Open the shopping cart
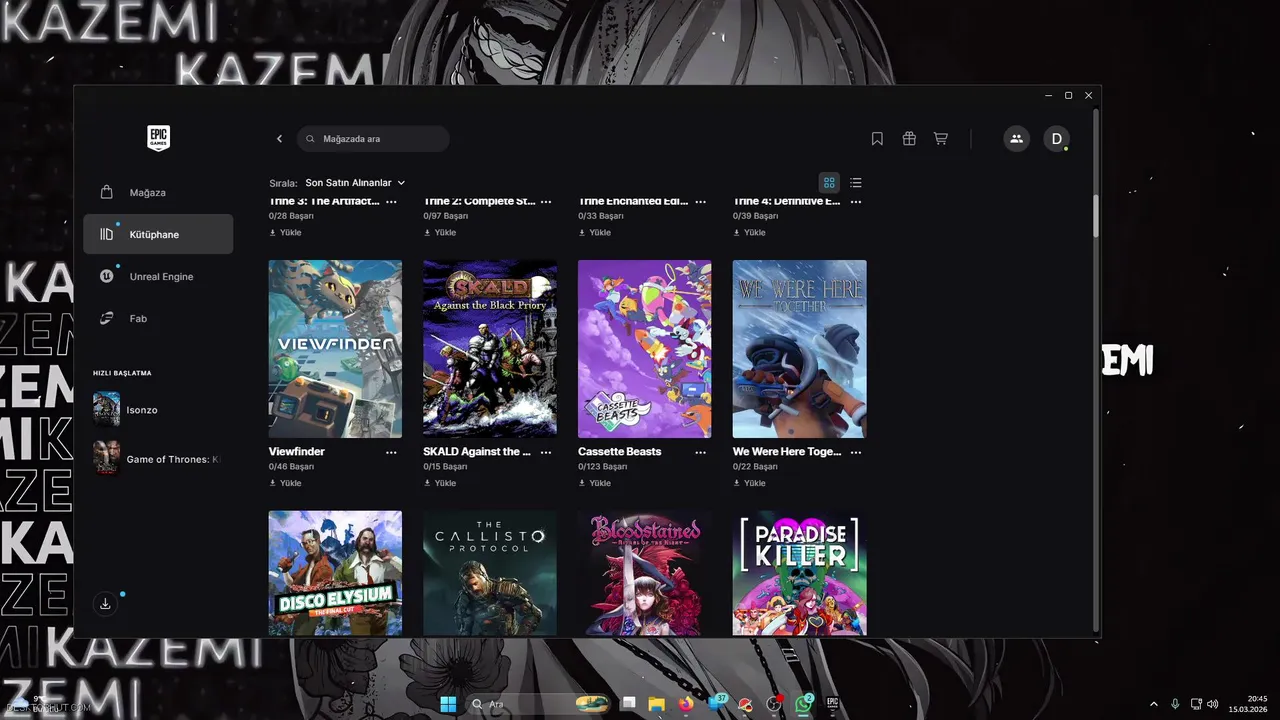 [941, 139]
